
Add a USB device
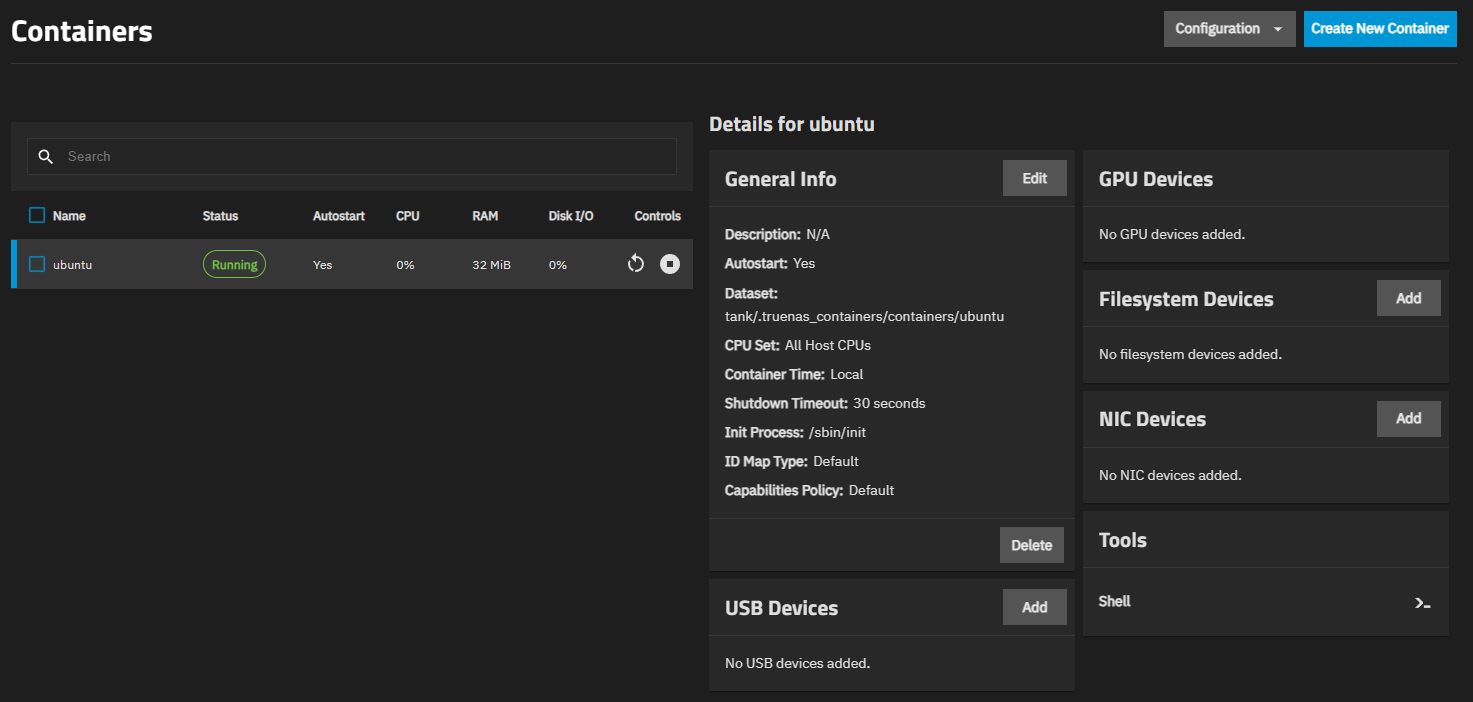pos(1034,607)
